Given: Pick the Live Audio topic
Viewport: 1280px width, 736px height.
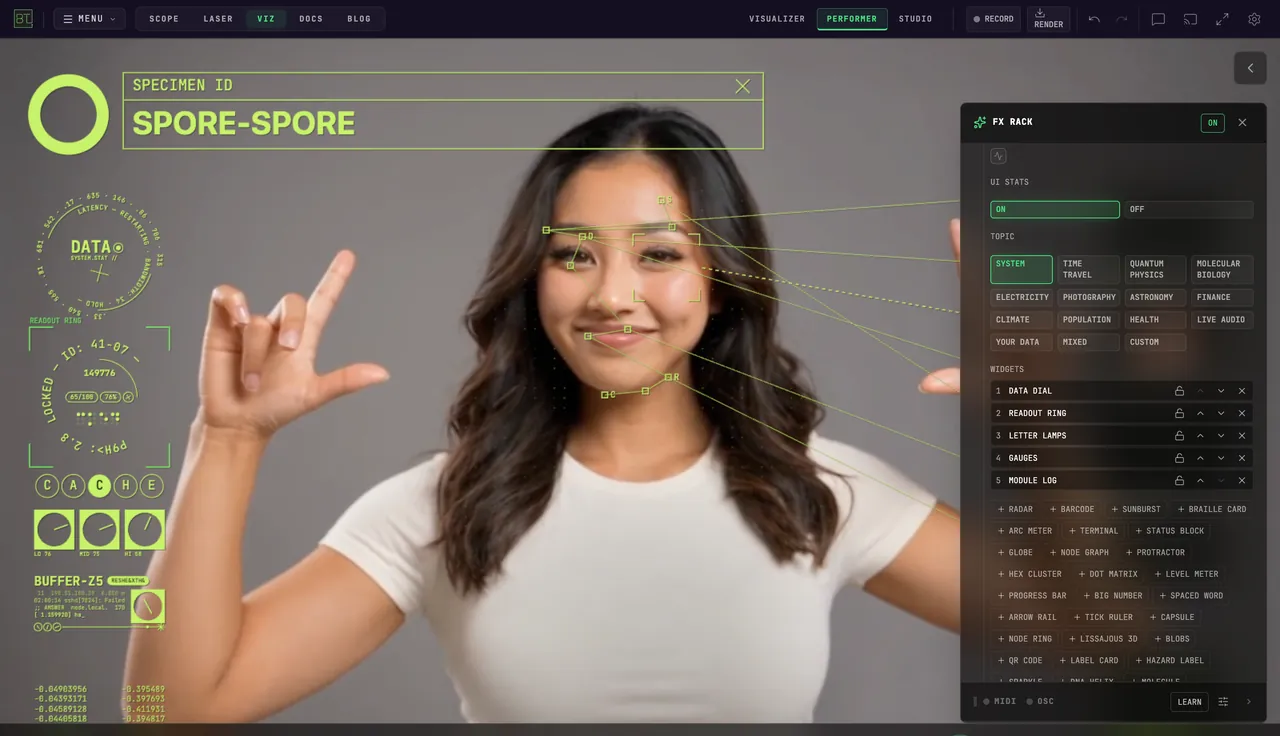Looking at the screenshot, I should point(1222,320).
